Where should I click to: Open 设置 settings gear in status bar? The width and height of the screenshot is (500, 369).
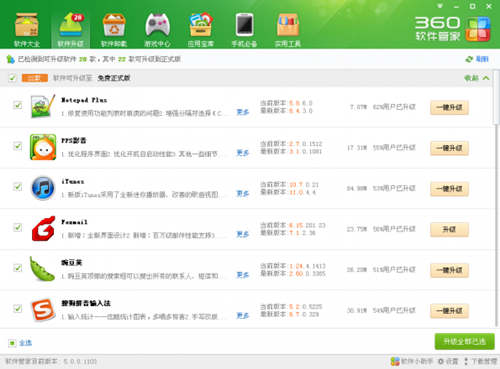(x=448, y=361)
